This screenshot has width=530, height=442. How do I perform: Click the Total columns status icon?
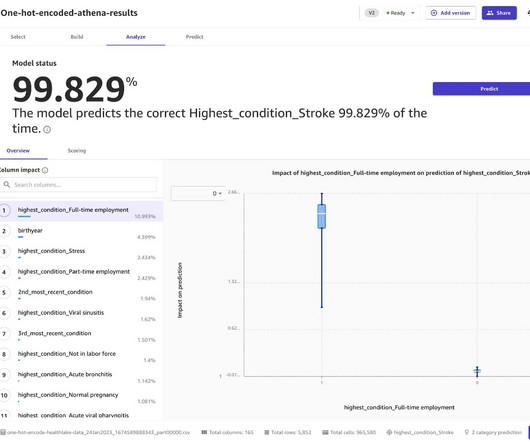tap(204, 432)
